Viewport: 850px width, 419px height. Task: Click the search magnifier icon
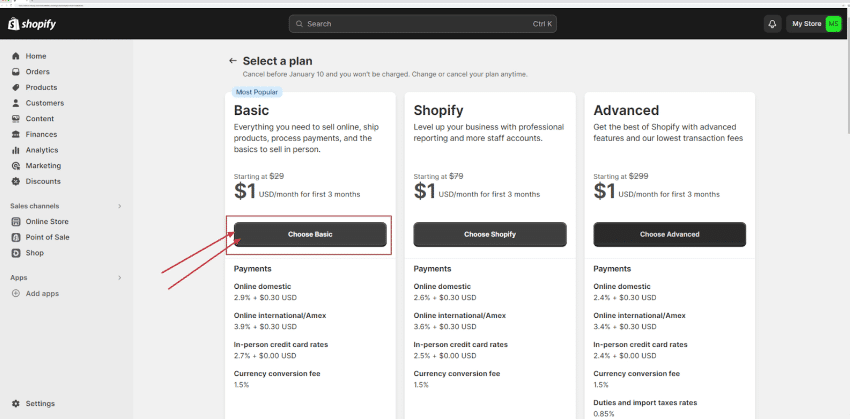pyautogui.click(x=299, y=24)
